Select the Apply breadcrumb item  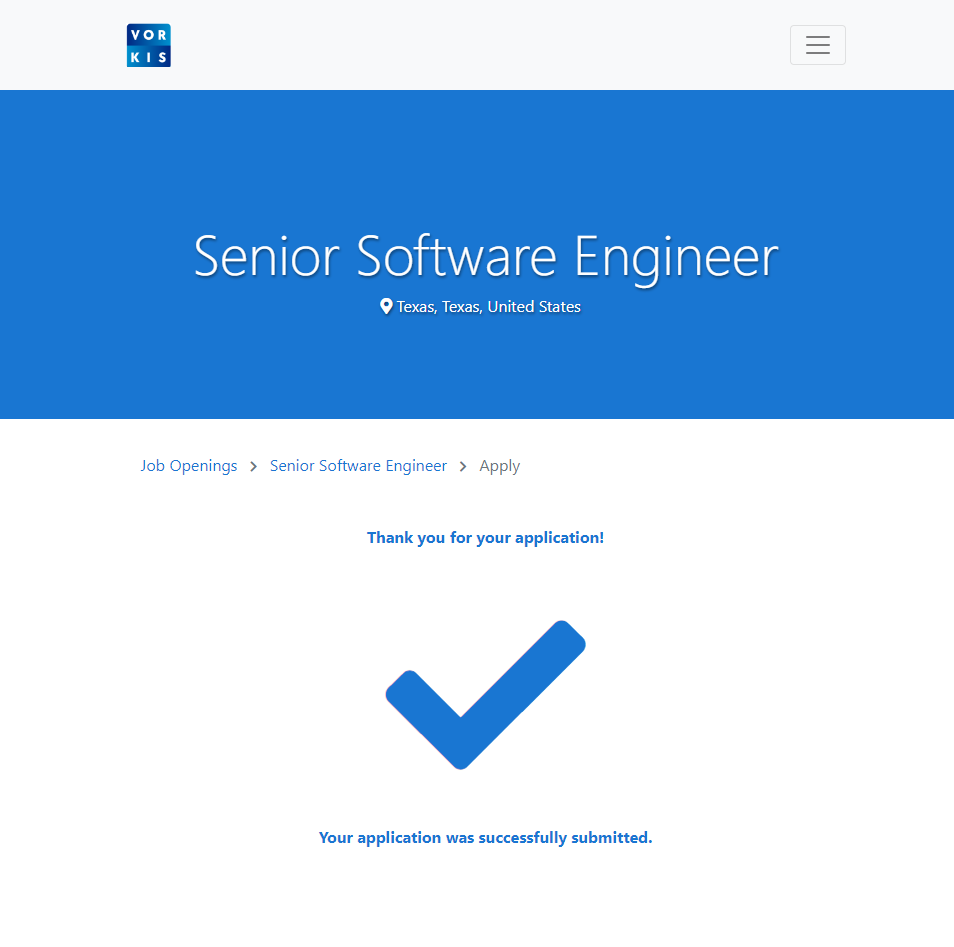pos(500,466)
